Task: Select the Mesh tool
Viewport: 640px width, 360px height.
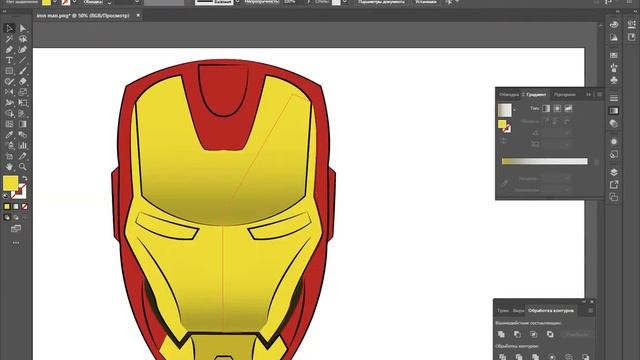Action: (x=9, y=124)
